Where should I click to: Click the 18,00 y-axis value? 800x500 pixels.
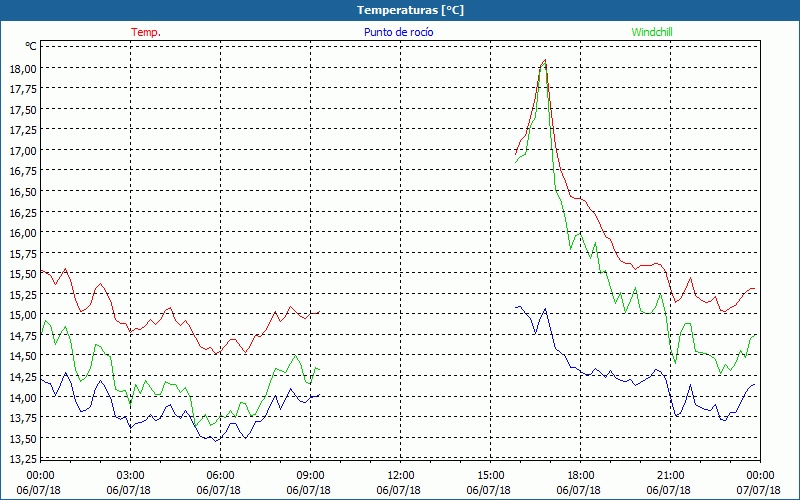pos(23,68)
